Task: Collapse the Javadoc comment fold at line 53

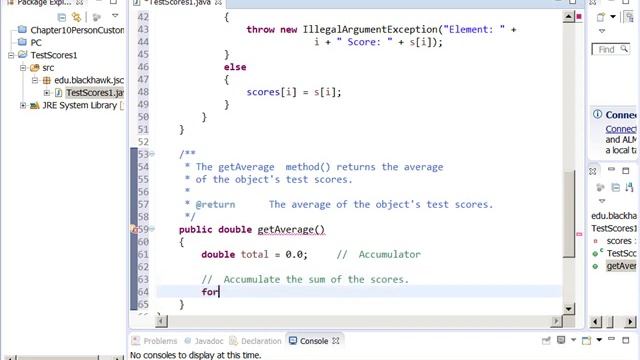Action: click(x=152, y=154)
